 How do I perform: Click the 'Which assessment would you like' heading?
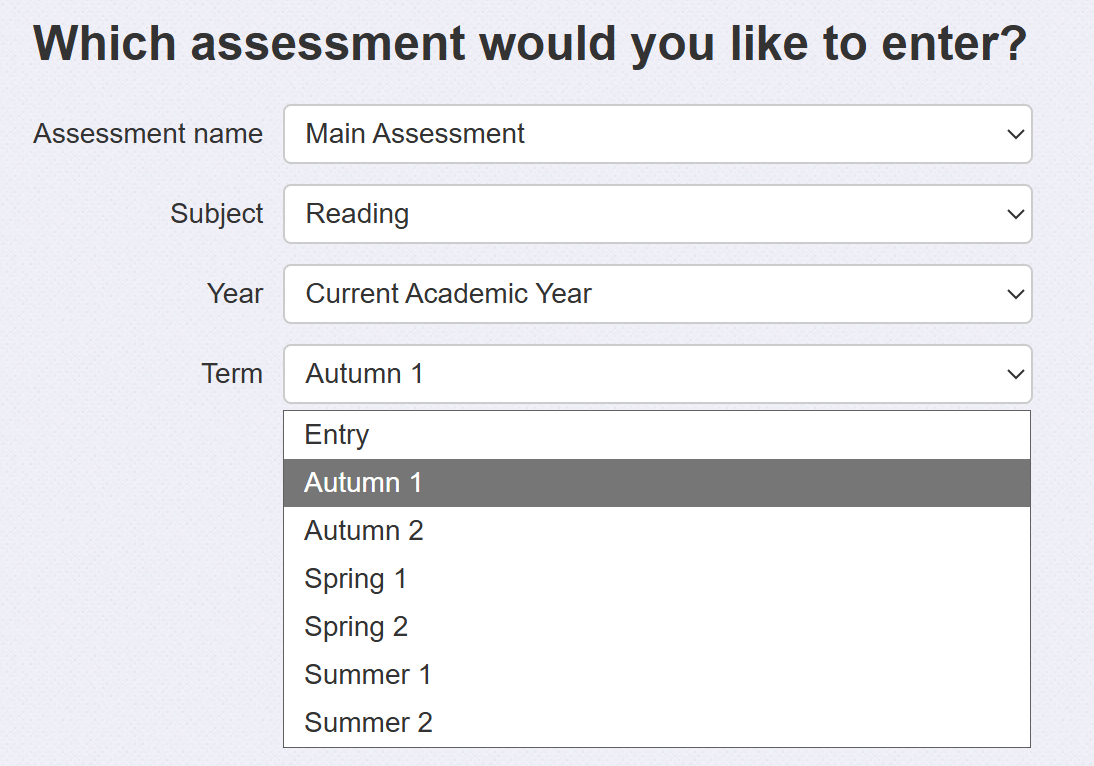click(530, 44)
